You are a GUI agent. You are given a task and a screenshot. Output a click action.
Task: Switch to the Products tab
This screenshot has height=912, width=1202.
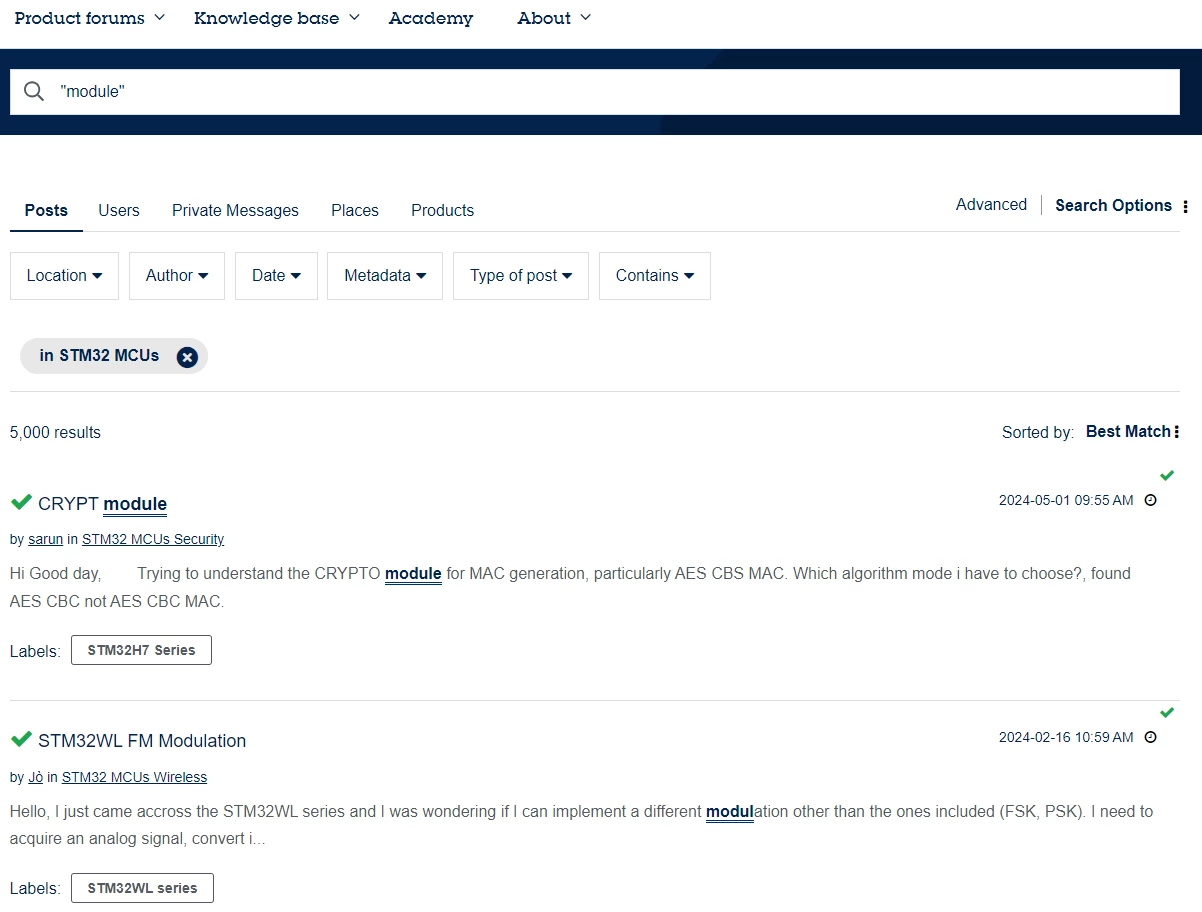[x=442, y=211]
